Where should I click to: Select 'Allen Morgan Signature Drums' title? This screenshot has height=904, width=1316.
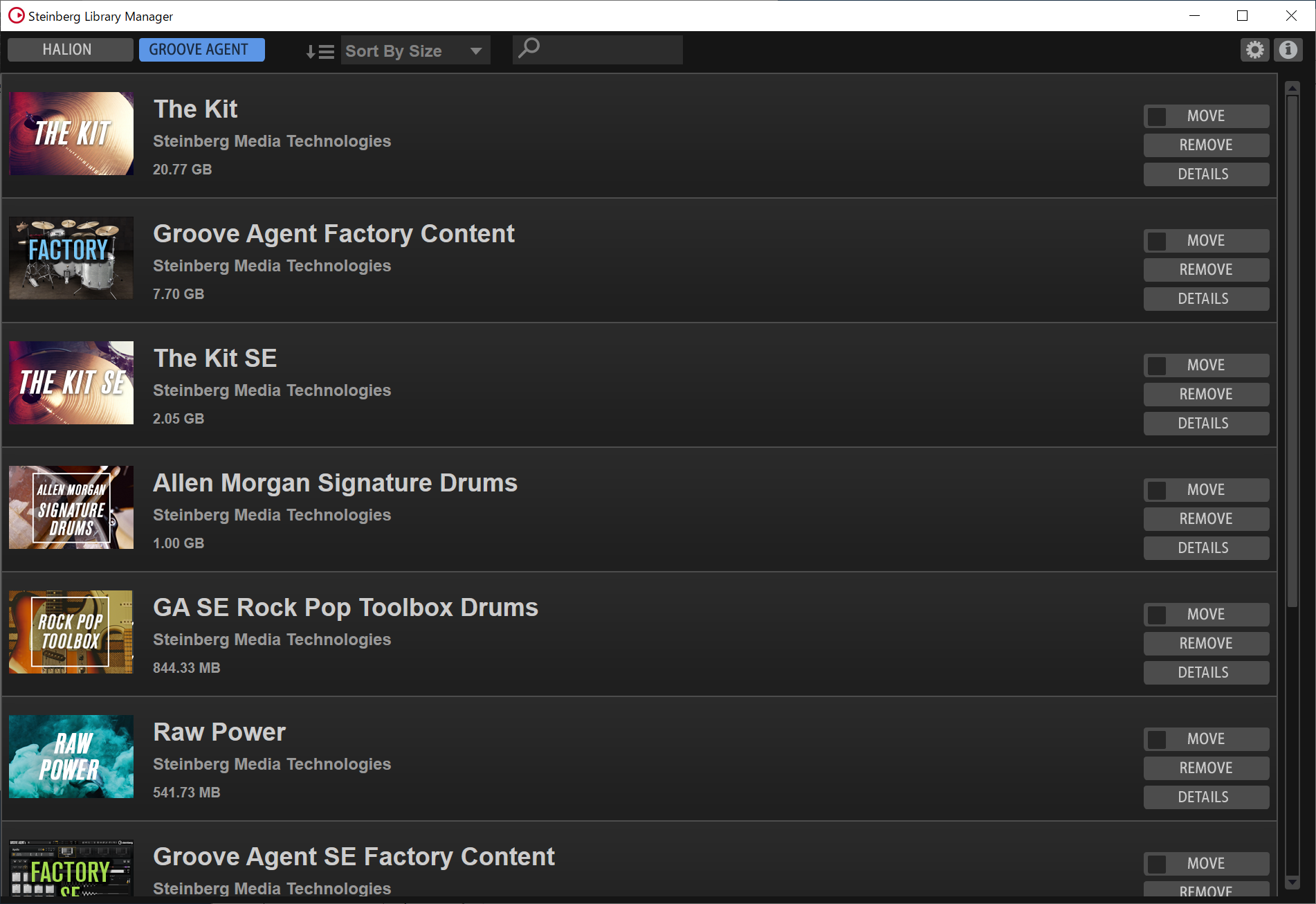(335, 483)
